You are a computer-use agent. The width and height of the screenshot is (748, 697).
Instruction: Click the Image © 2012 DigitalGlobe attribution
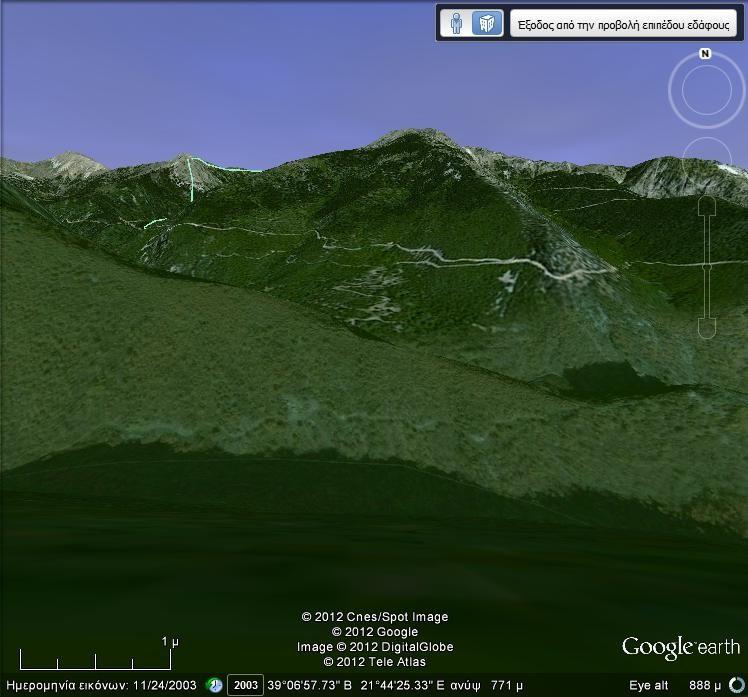[x=375, y=647]
